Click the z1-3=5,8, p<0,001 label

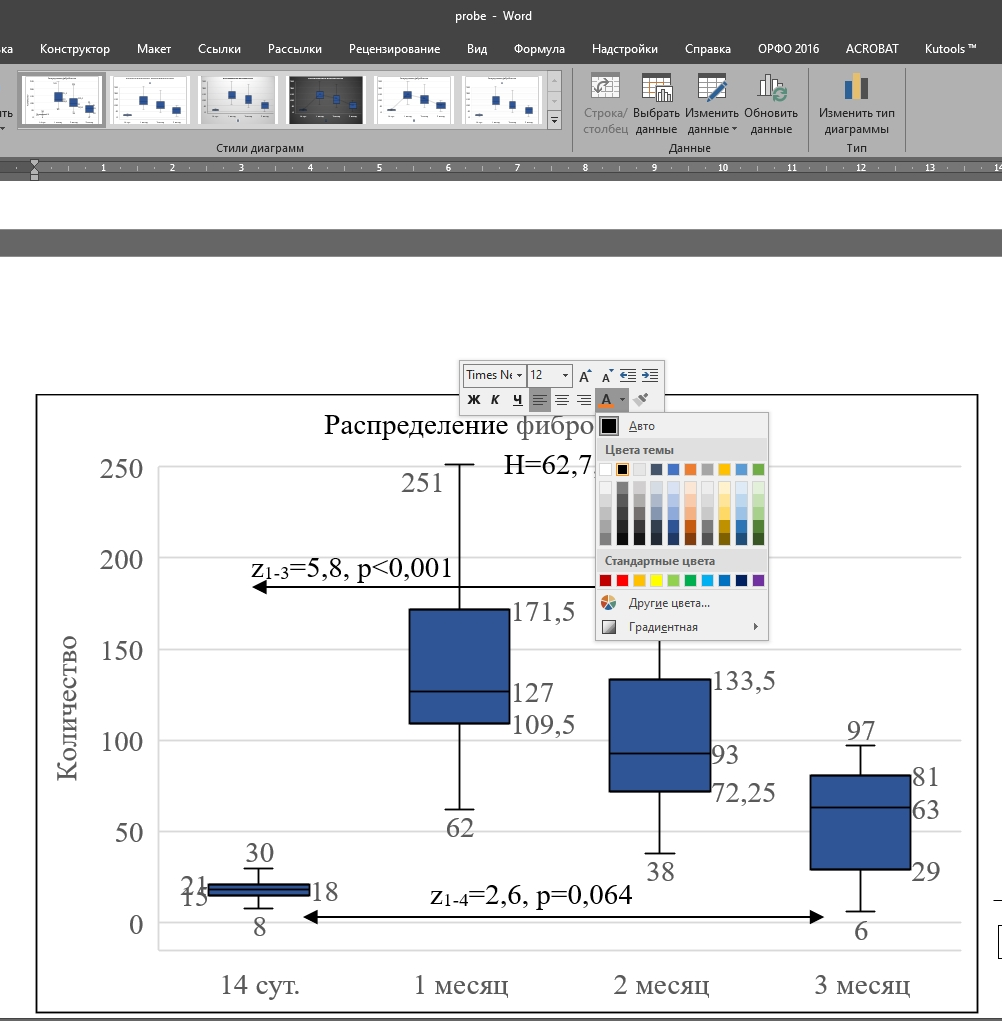[352, 568]
